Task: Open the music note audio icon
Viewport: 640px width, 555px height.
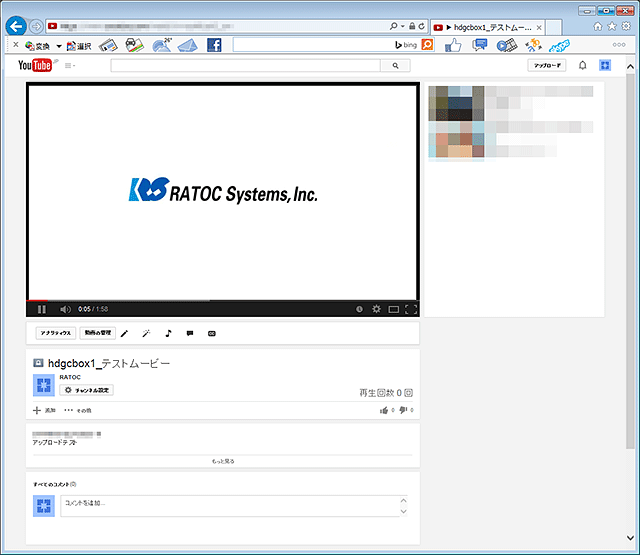Action: (x=168, y=333)
